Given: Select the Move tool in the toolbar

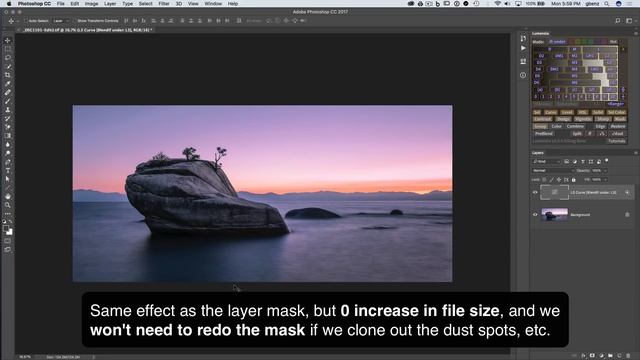Looking at the screenshot, I should 7,40.
